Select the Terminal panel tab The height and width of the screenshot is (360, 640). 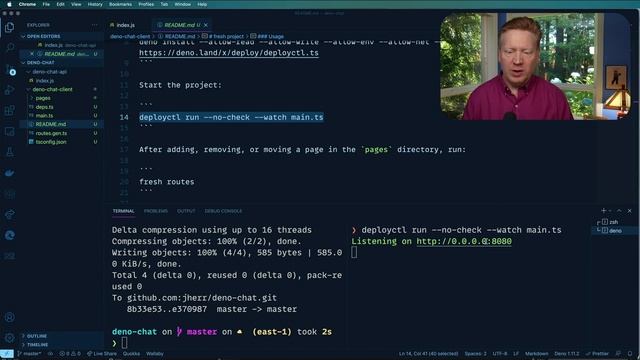pos(123,211)
